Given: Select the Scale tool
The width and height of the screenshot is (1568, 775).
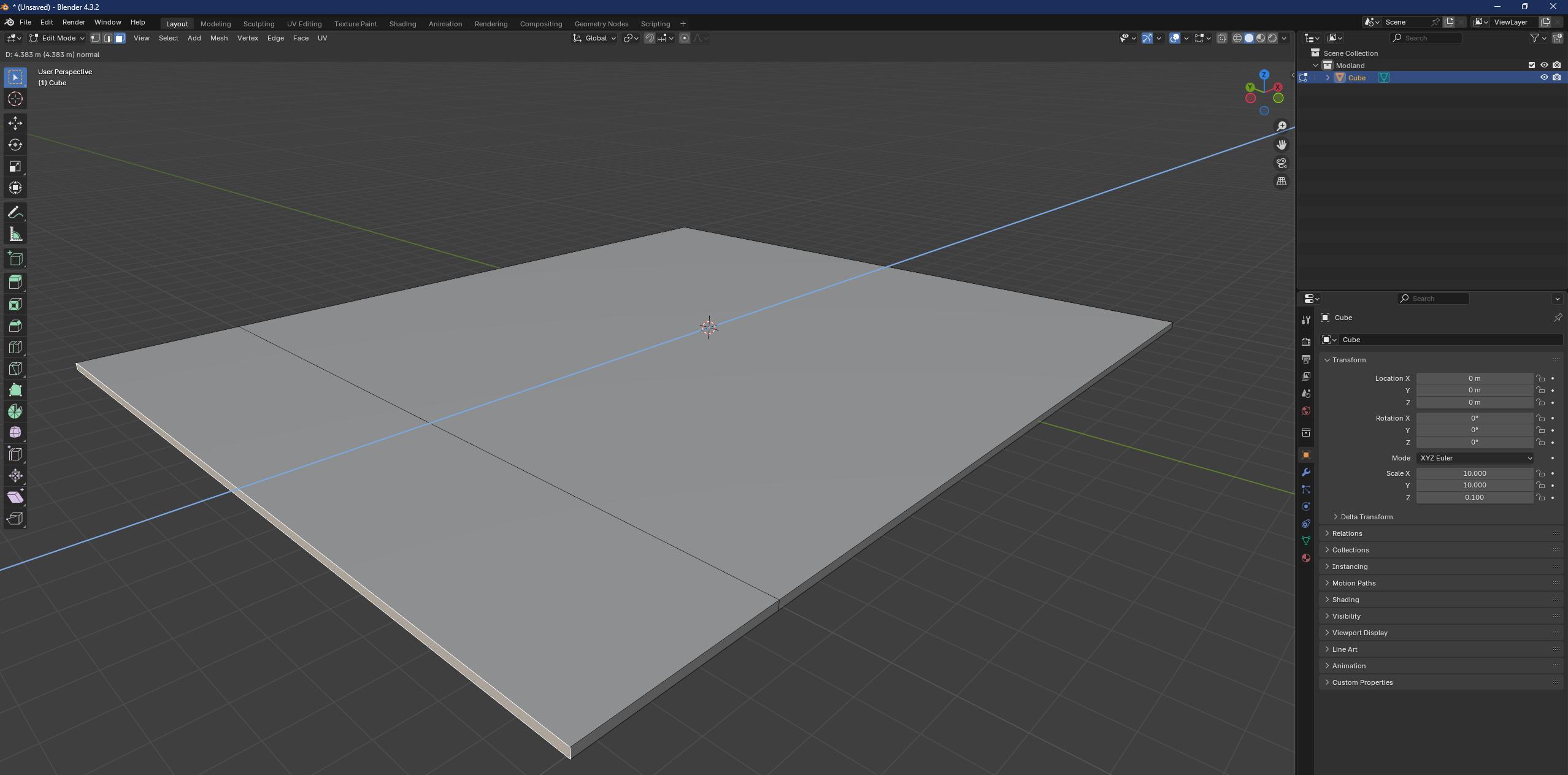Looking at the screenshot, I should coord(15,166).
